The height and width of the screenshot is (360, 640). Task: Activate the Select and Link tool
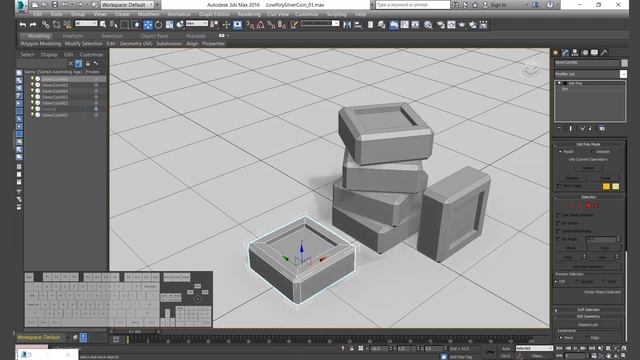click(x=45, y=25)
